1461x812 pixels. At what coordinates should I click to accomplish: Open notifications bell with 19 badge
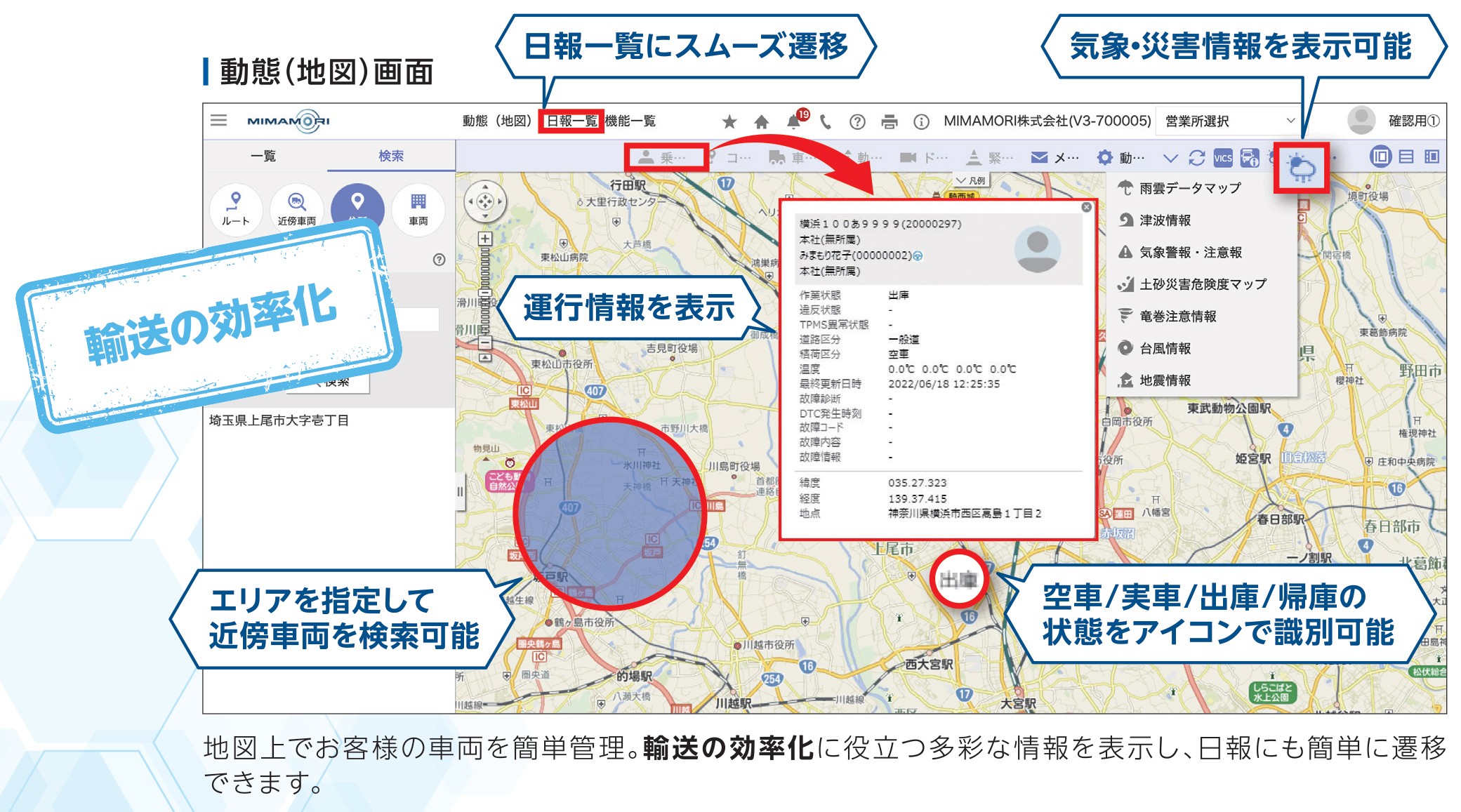(794, 121)
